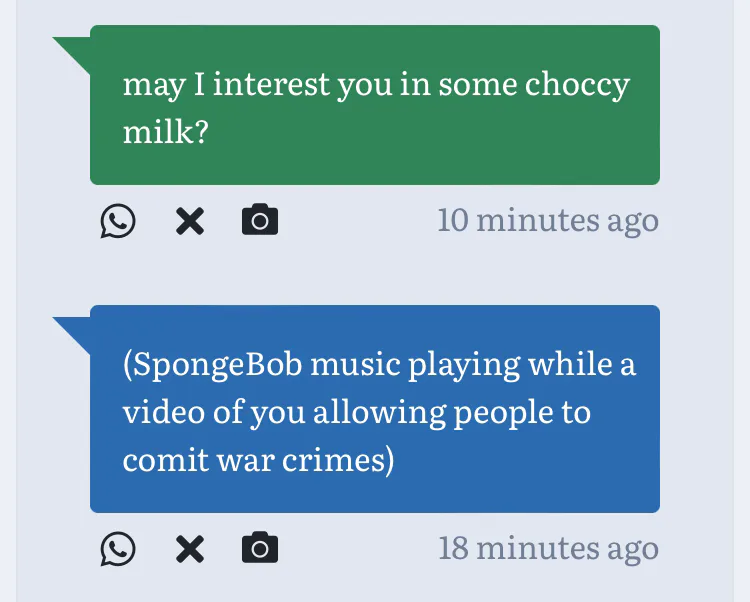Click the "10 minutes ago" timestamp

pos(548,221)
